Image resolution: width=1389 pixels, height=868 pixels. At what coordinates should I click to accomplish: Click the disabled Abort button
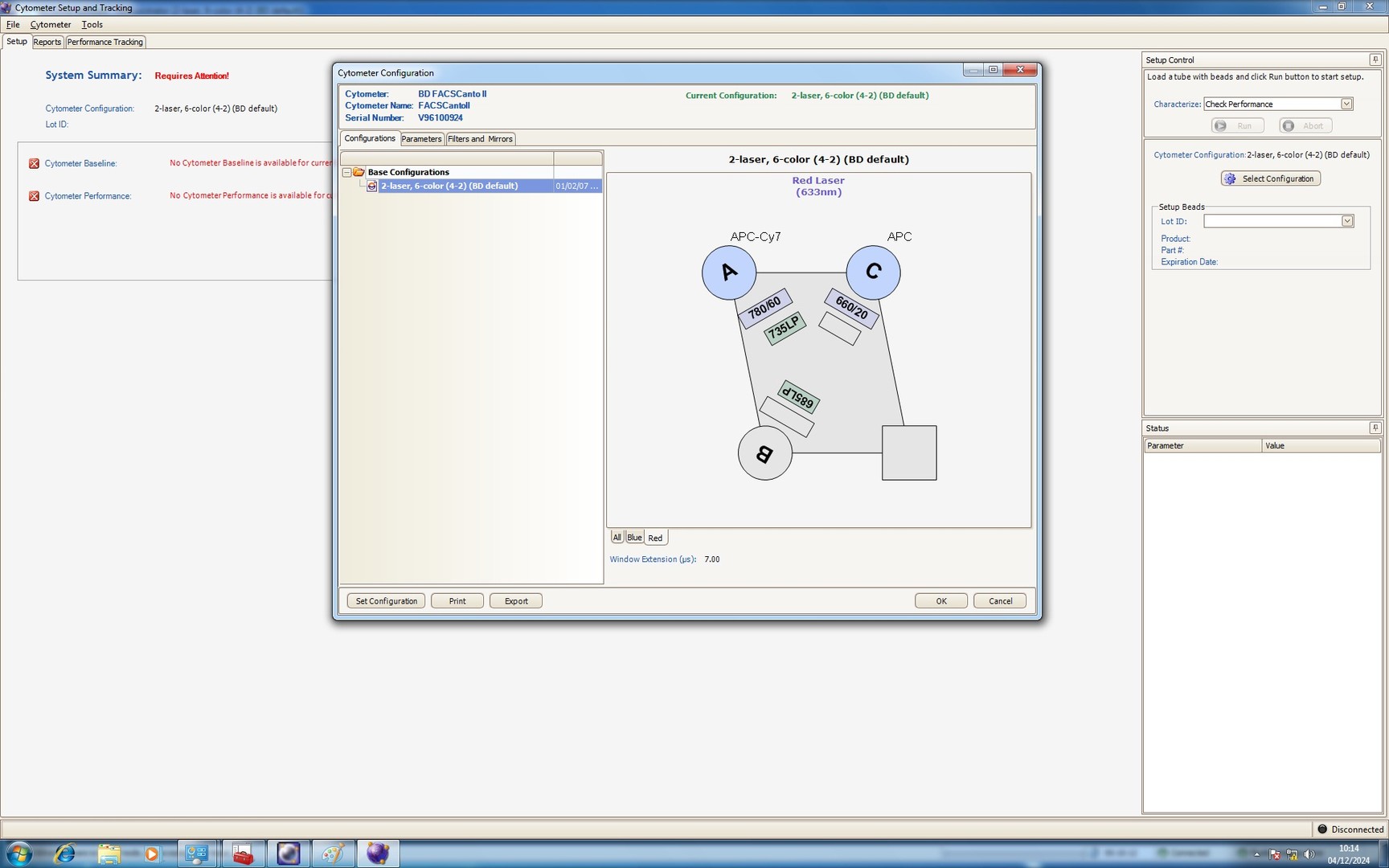[x=1306, y=126]
